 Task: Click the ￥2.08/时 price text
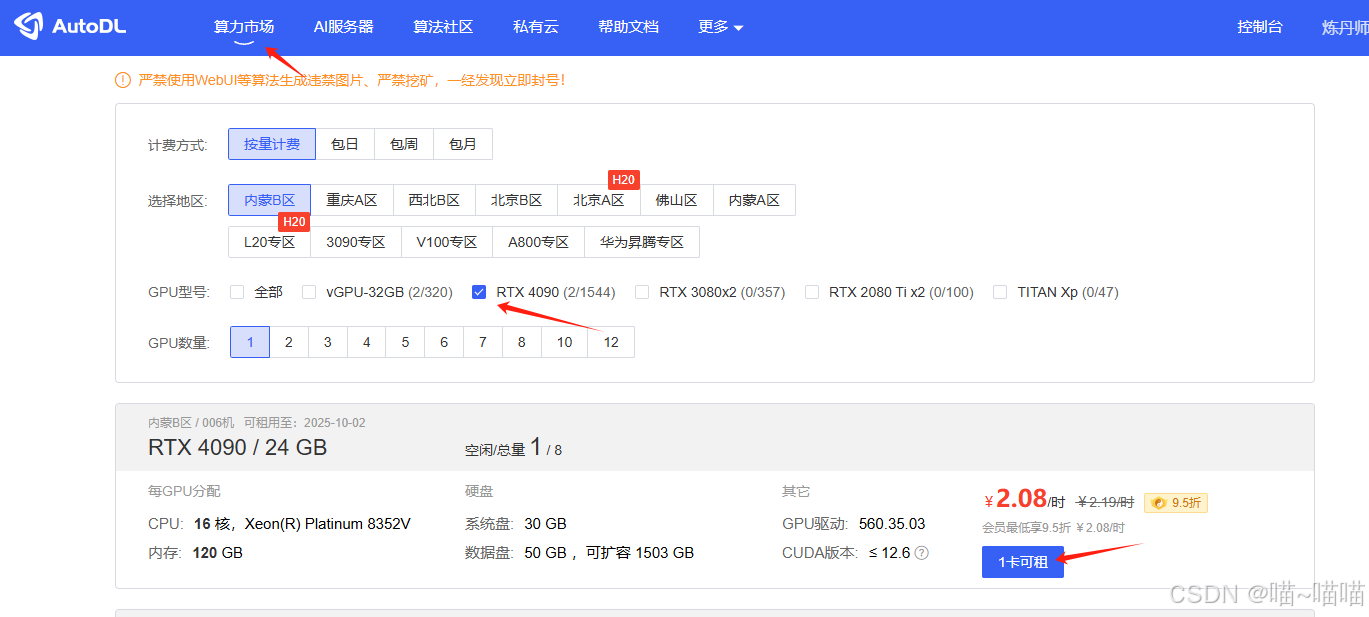(1025, 499)
